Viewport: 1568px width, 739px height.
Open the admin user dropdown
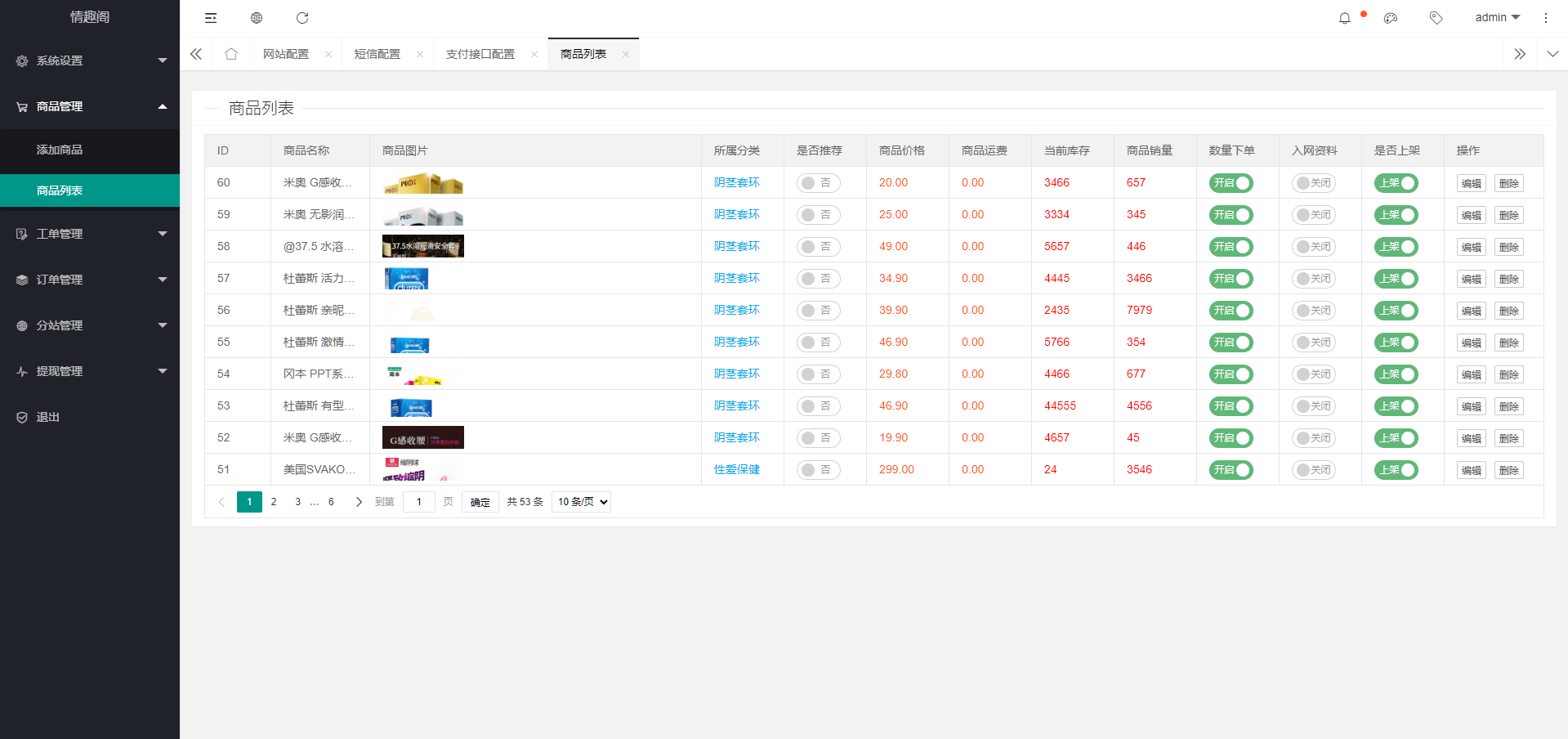click(x=1497, y=17)
